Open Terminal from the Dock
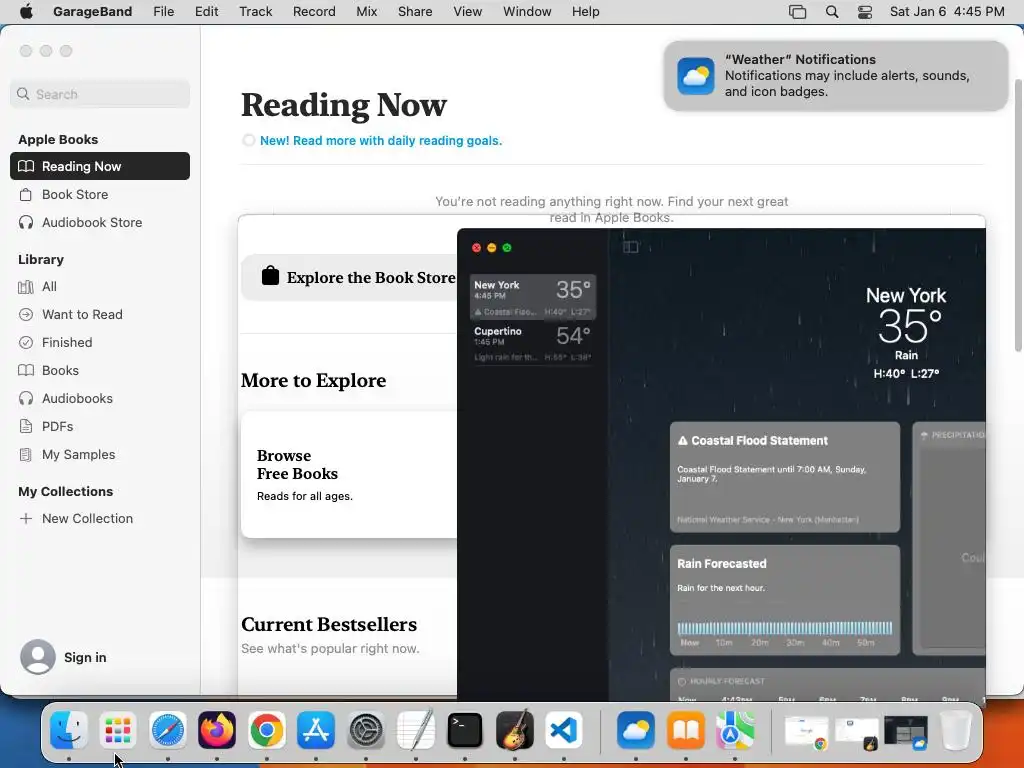 click(x=465, y=730)
